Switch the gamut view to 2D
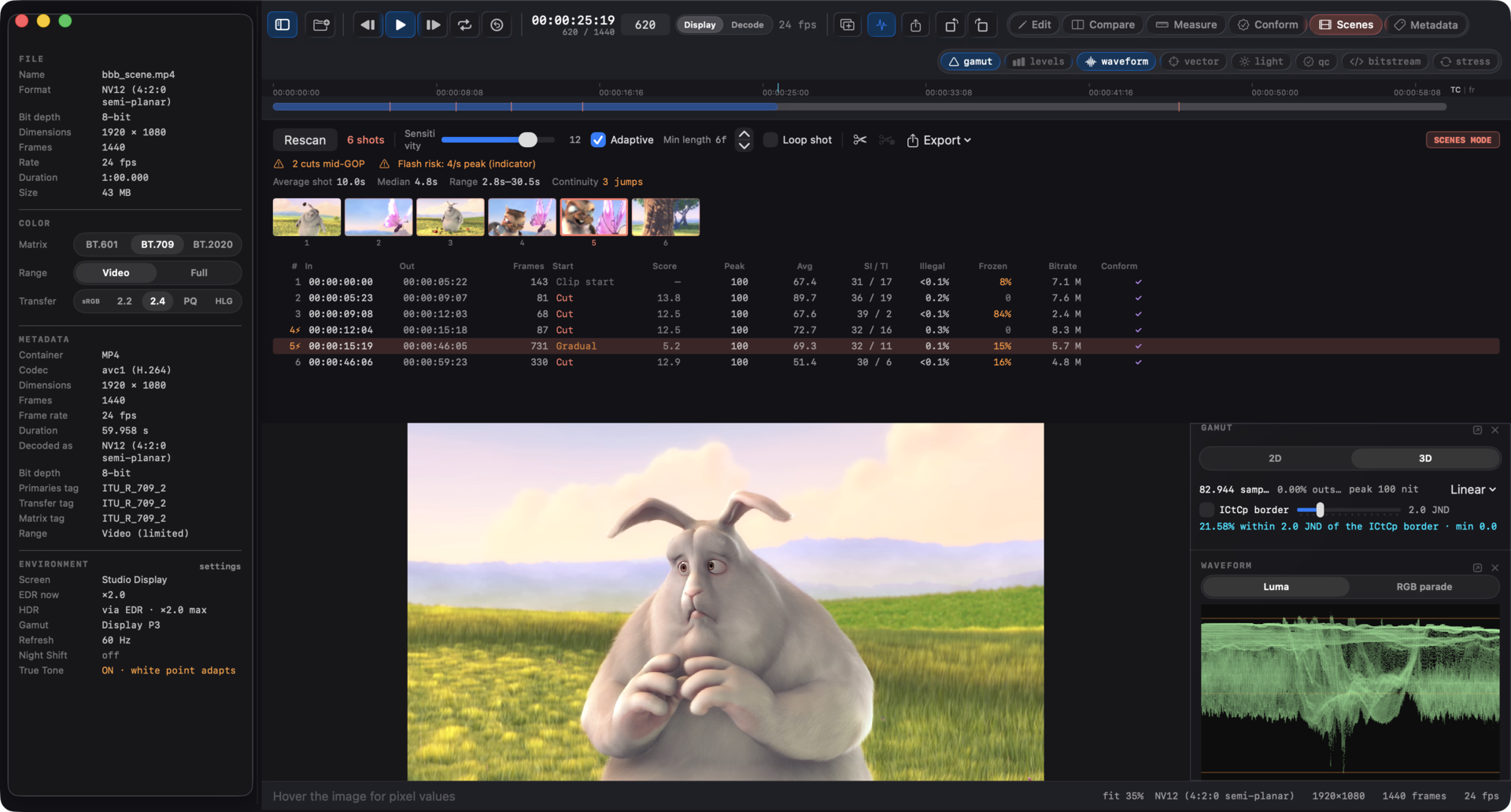The width and height of the screenshot is (1511, 812). (1275, 458)
